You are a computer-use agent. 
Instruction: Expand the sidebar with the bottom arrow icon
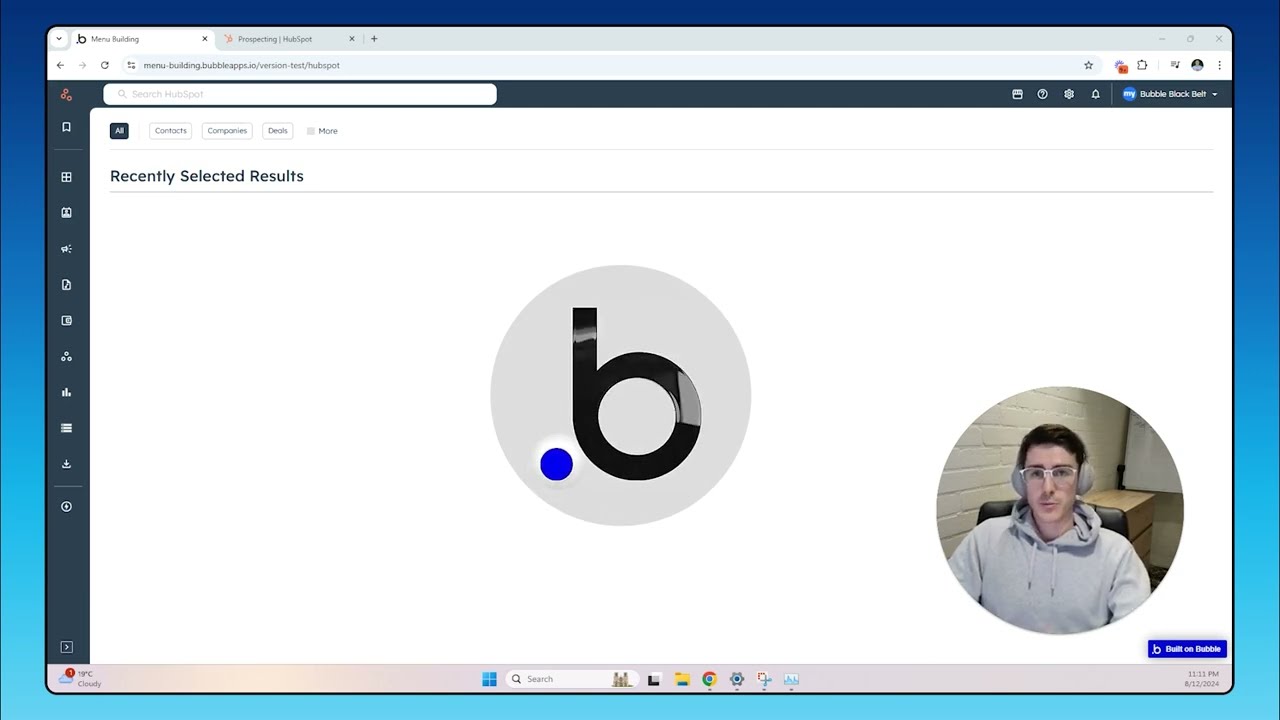(66, 647)
